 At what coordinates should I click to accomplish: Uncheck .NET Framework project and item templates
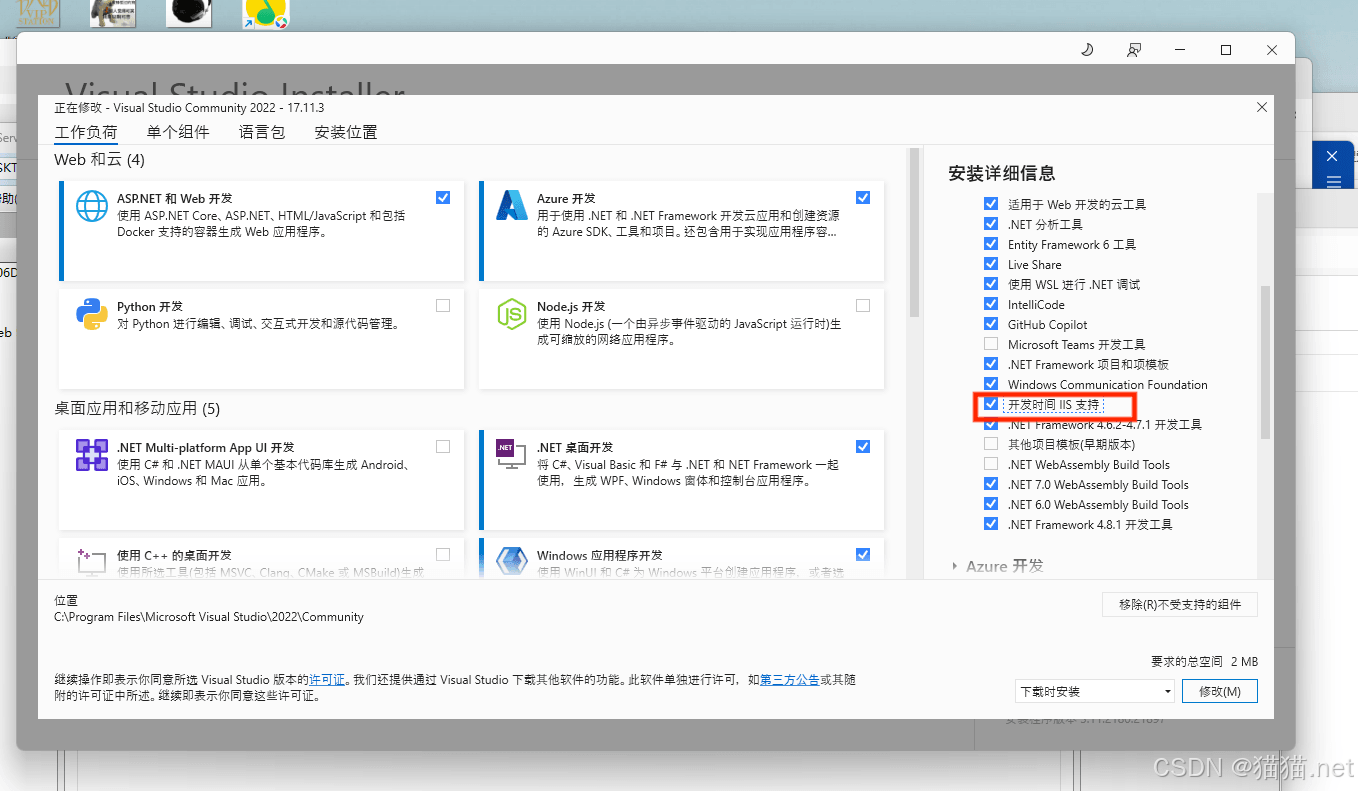[x=991, y=364]
